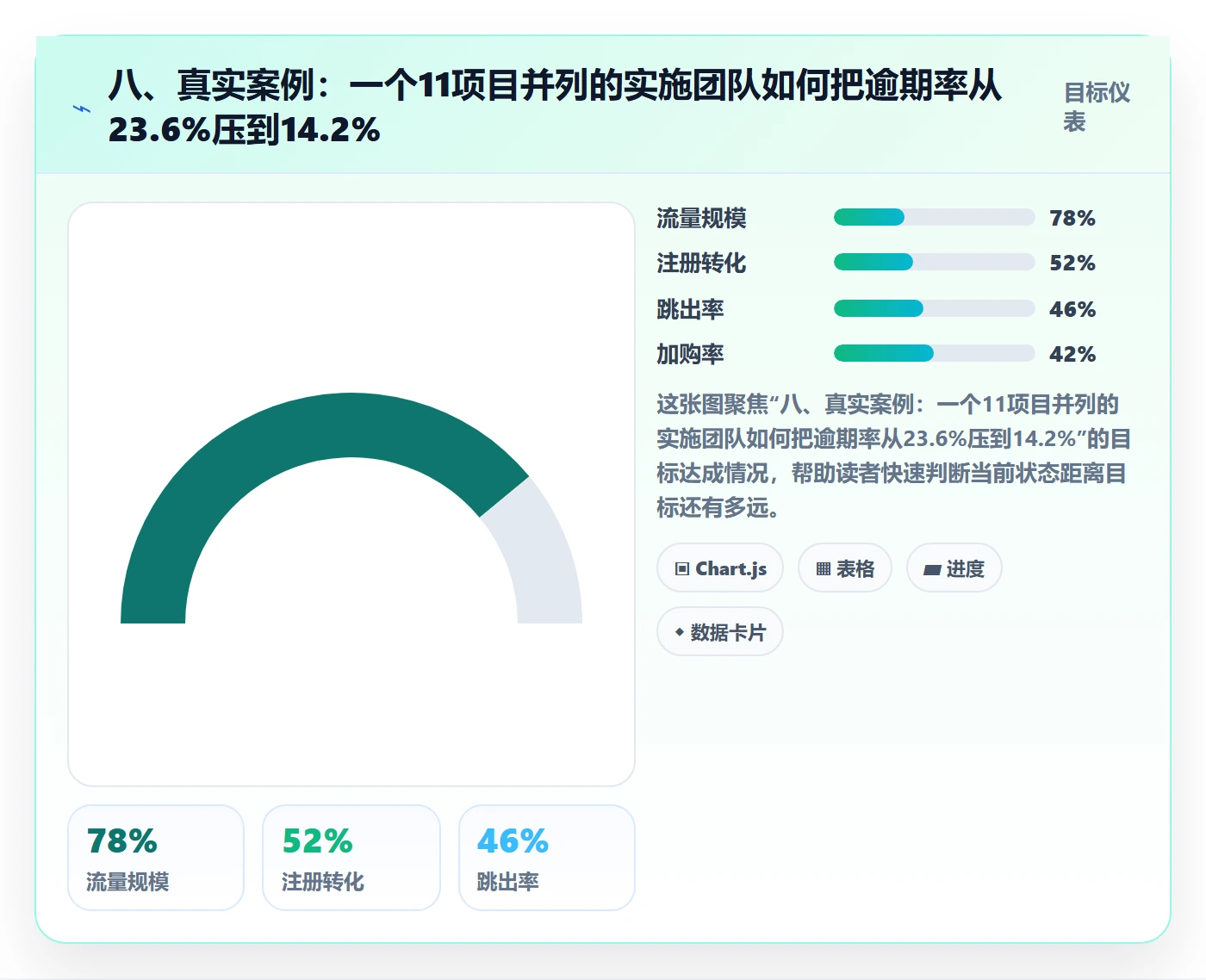Click the 52% value right of the progress bar

tap(1072, 263)
